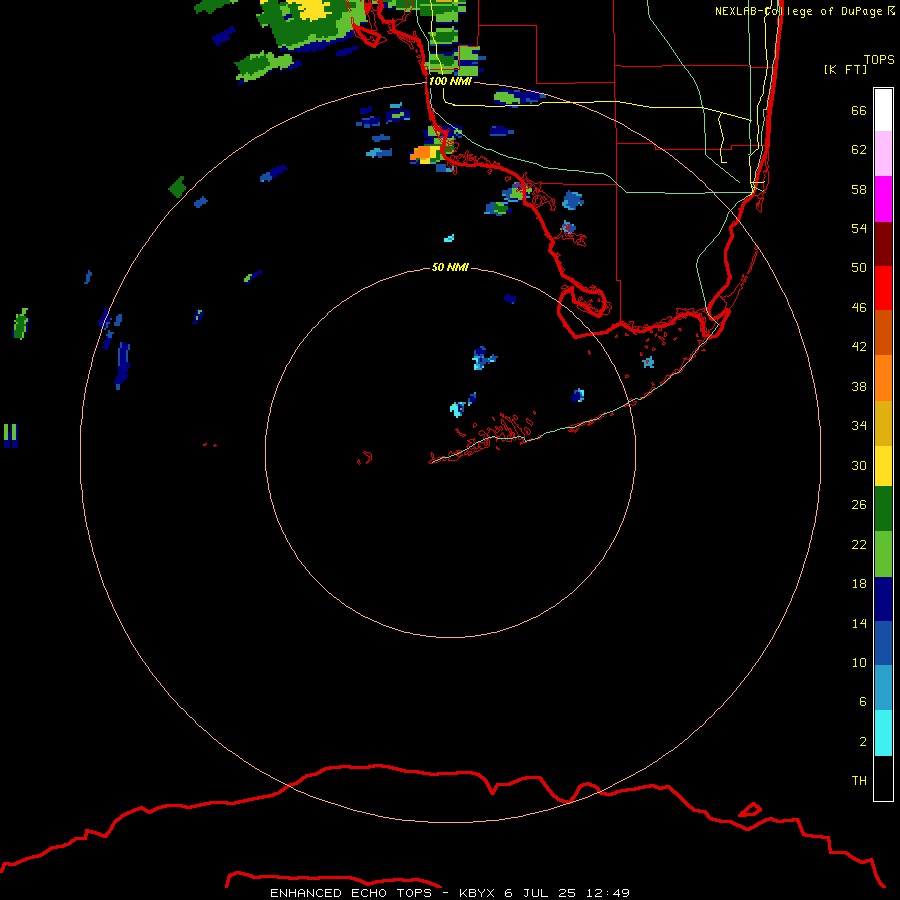Click the medium blue 14 K FT swatch
The height and width of the screenshot is (900, 900).
(x=883, y=643)
